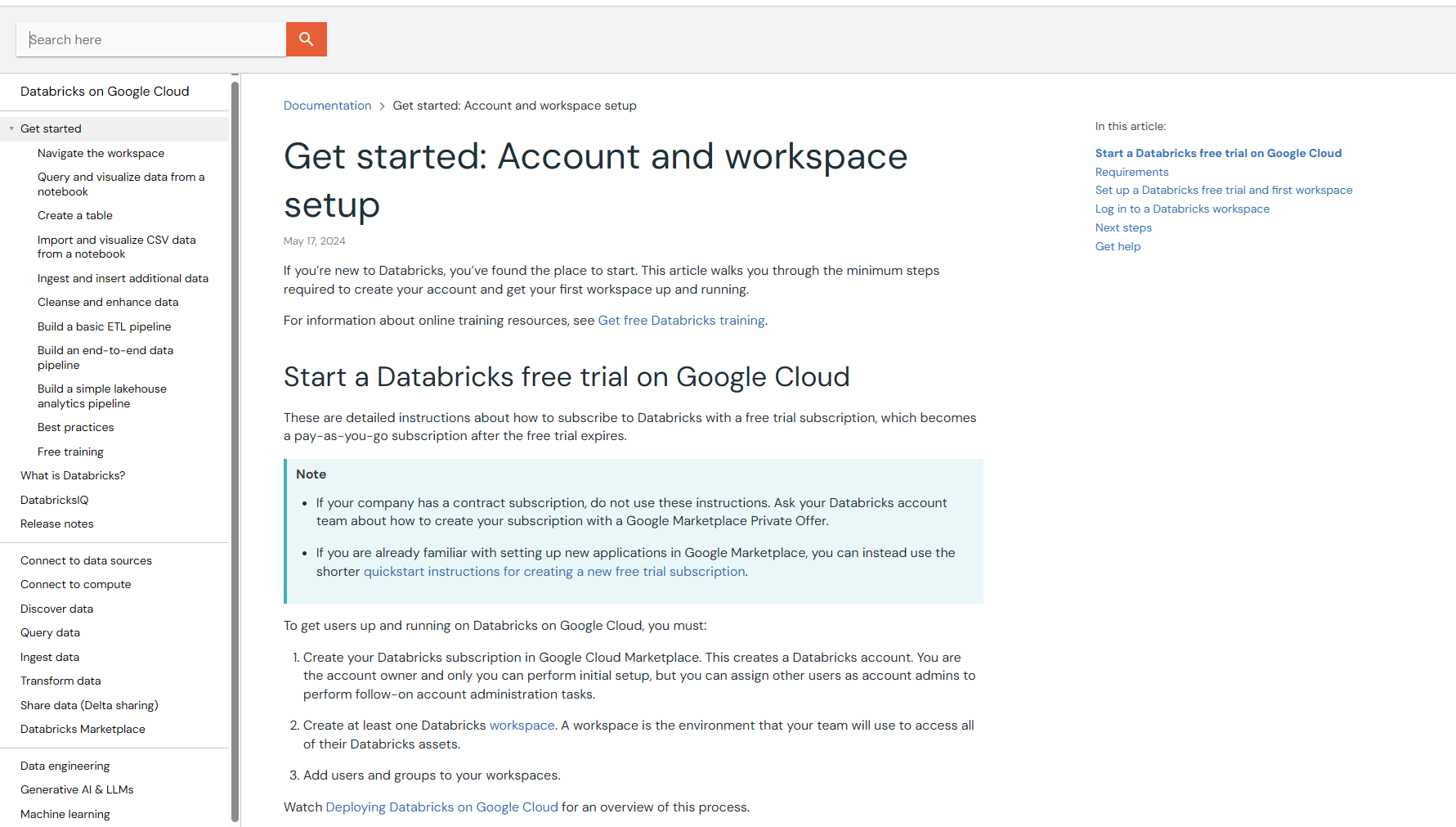Open 'Databricks Marketplace' sidebar item
Screen dimensions: 1456x827
click(x=83, y=730)
